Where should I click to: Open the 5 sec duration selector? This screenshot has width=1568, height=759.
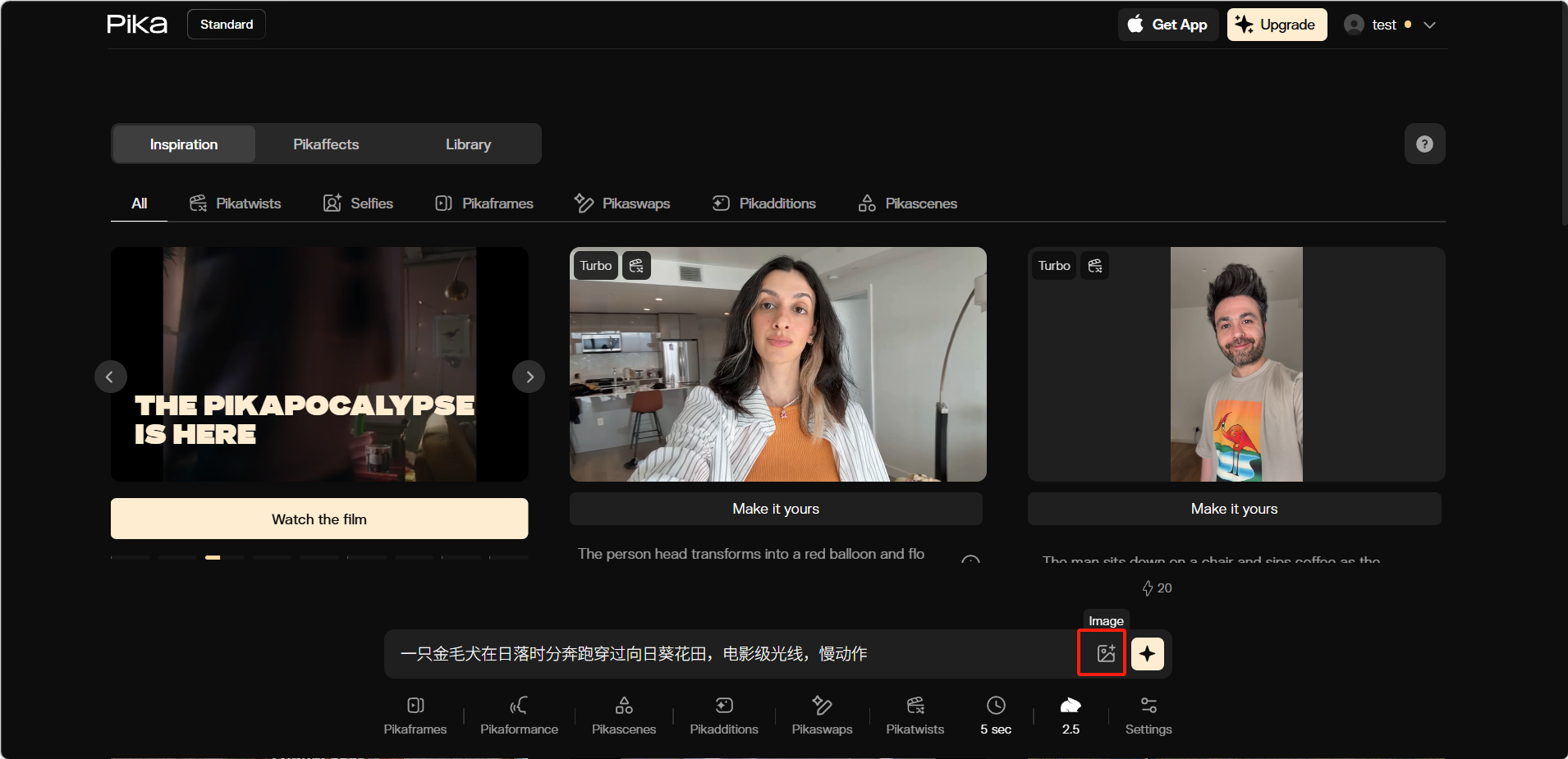pyautogui.click(x=995, y=716)
